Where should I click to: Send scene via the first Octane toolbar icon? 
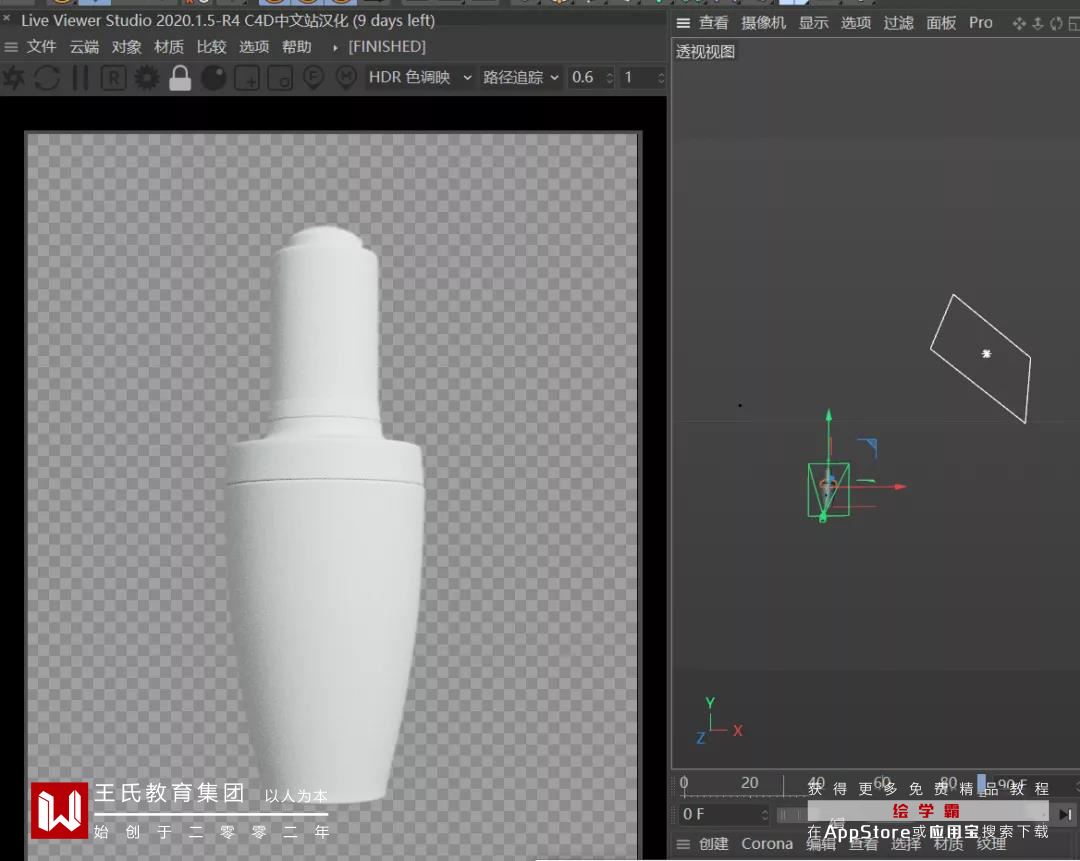coord(13,78)
